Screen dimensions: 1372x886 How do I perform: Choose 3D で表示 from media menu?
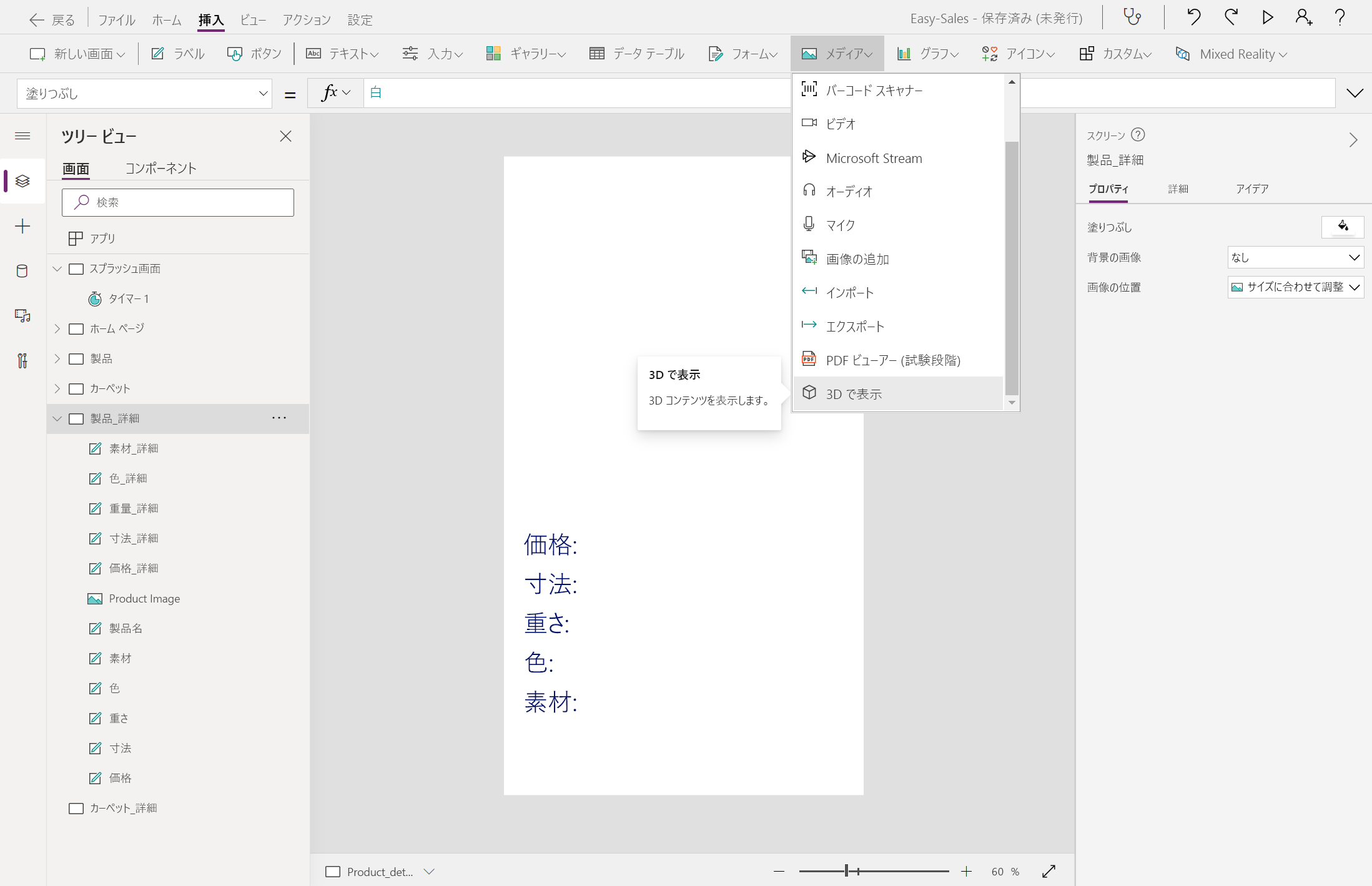pos(898,393)
